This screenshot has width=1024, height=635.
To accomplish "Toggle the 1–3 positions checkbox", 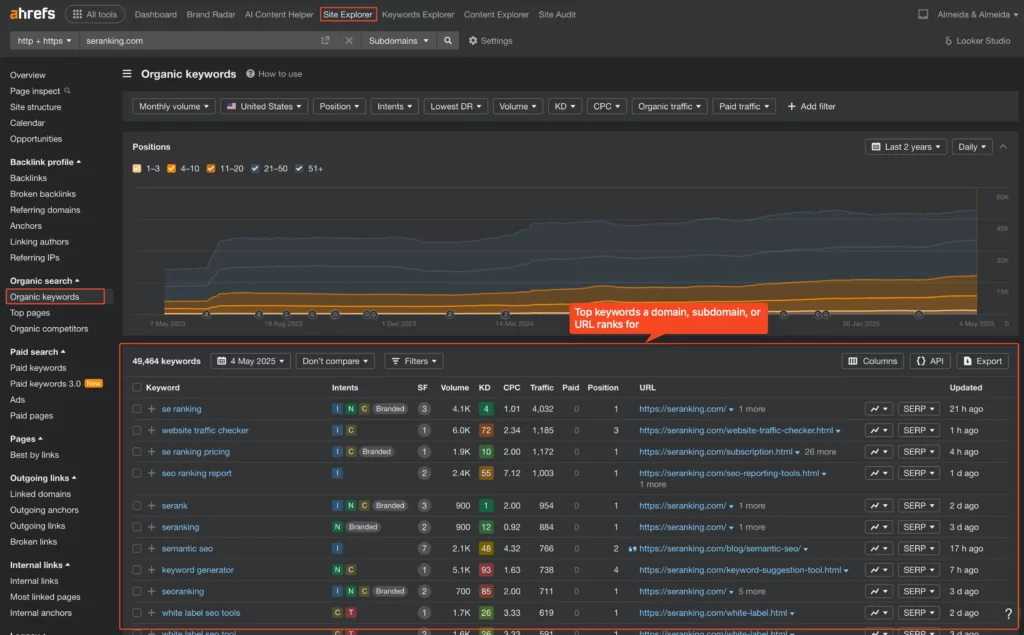I will 137,168.
